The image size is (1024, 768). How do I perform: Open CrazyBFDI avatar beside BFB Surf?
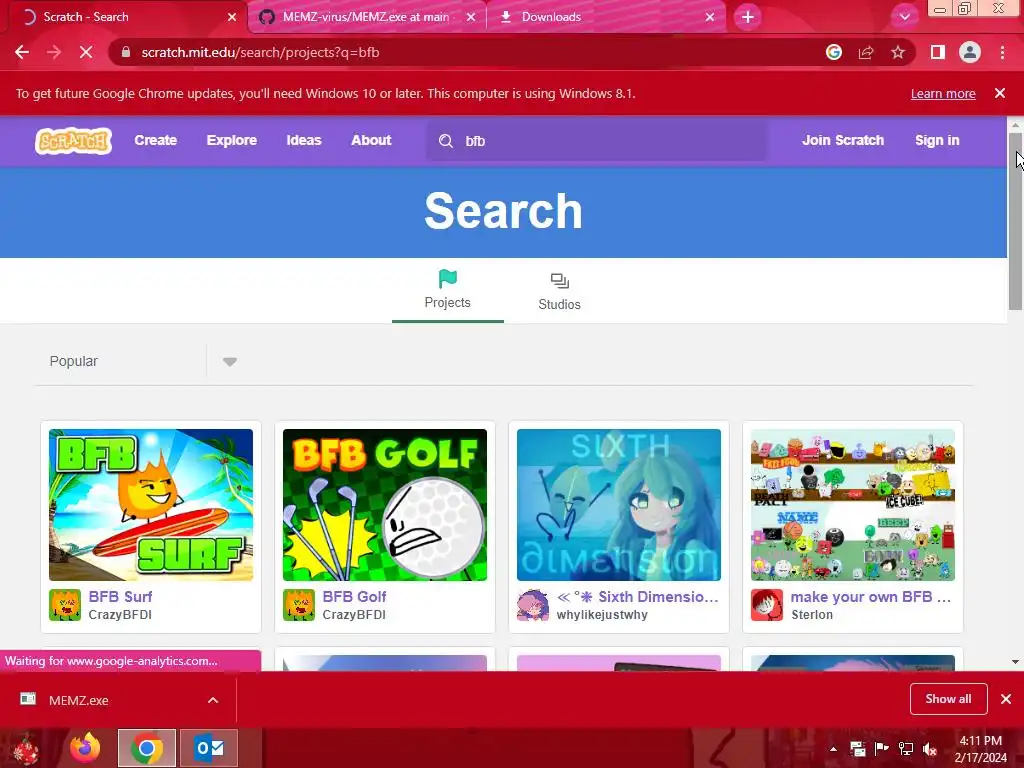(x=65, y=605)
